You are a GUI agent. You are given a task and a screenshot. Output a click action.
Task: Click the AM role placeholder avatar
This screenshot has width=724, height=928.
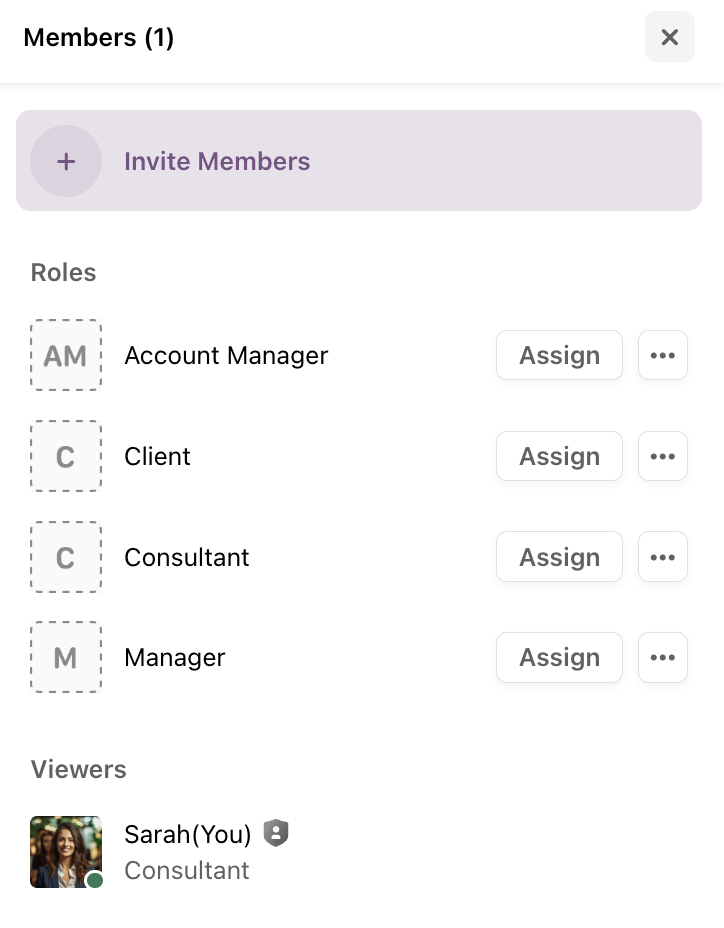point(66,355)
